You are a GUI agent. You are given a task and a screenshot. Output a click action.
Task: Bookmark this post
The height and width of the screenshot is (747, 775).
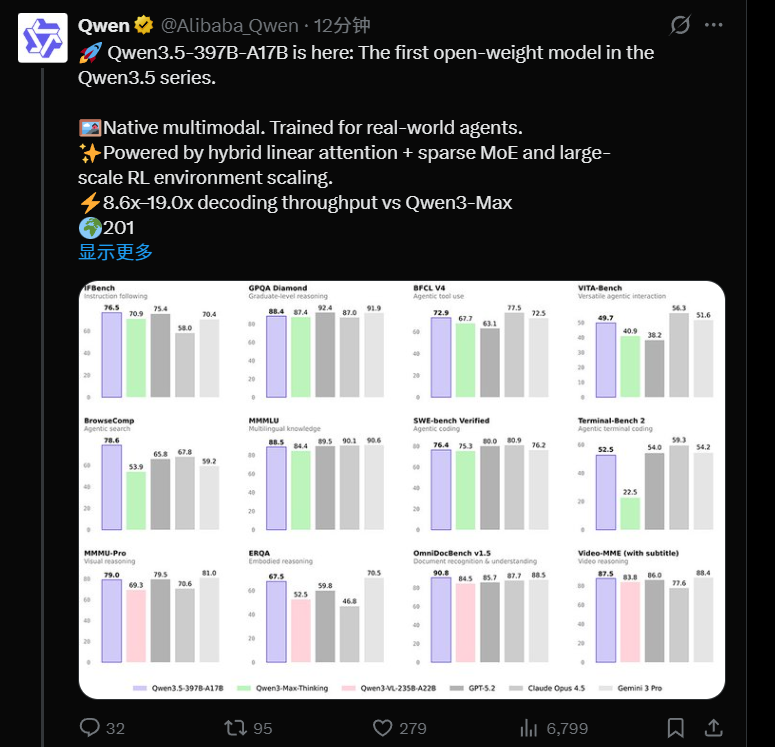tap(676, 726)
